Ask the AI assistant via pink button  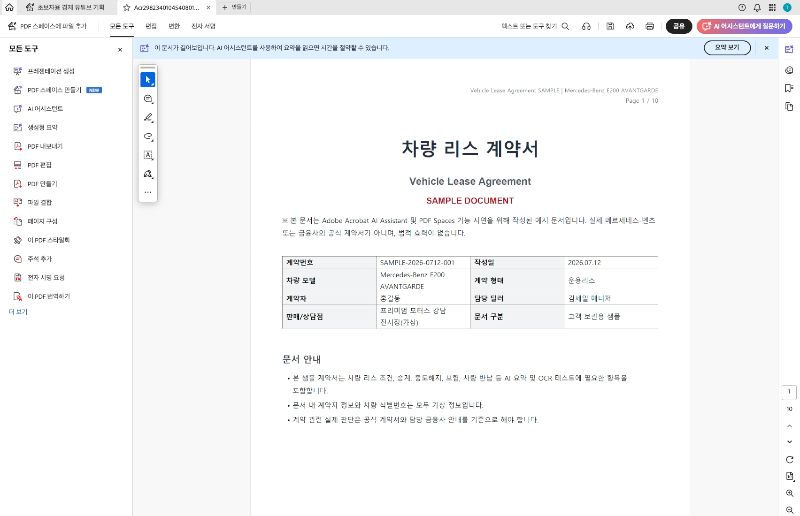pos(744,26)
